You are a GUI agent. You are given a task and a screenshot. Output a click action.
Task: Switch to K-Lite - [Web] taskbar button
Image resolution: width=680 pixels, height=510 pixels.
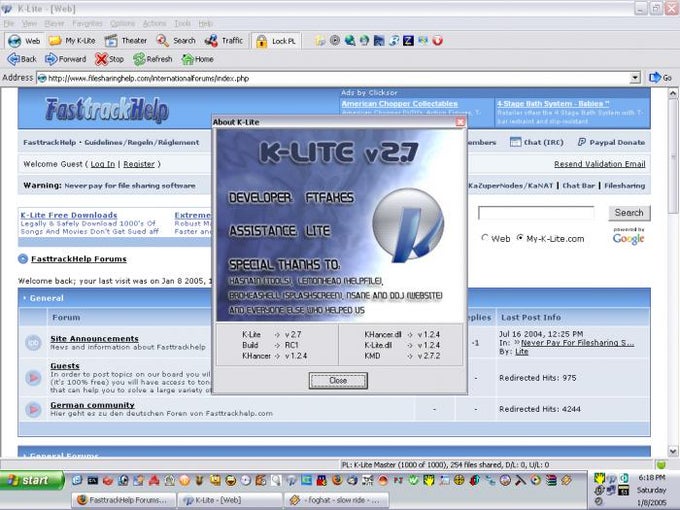230,500
